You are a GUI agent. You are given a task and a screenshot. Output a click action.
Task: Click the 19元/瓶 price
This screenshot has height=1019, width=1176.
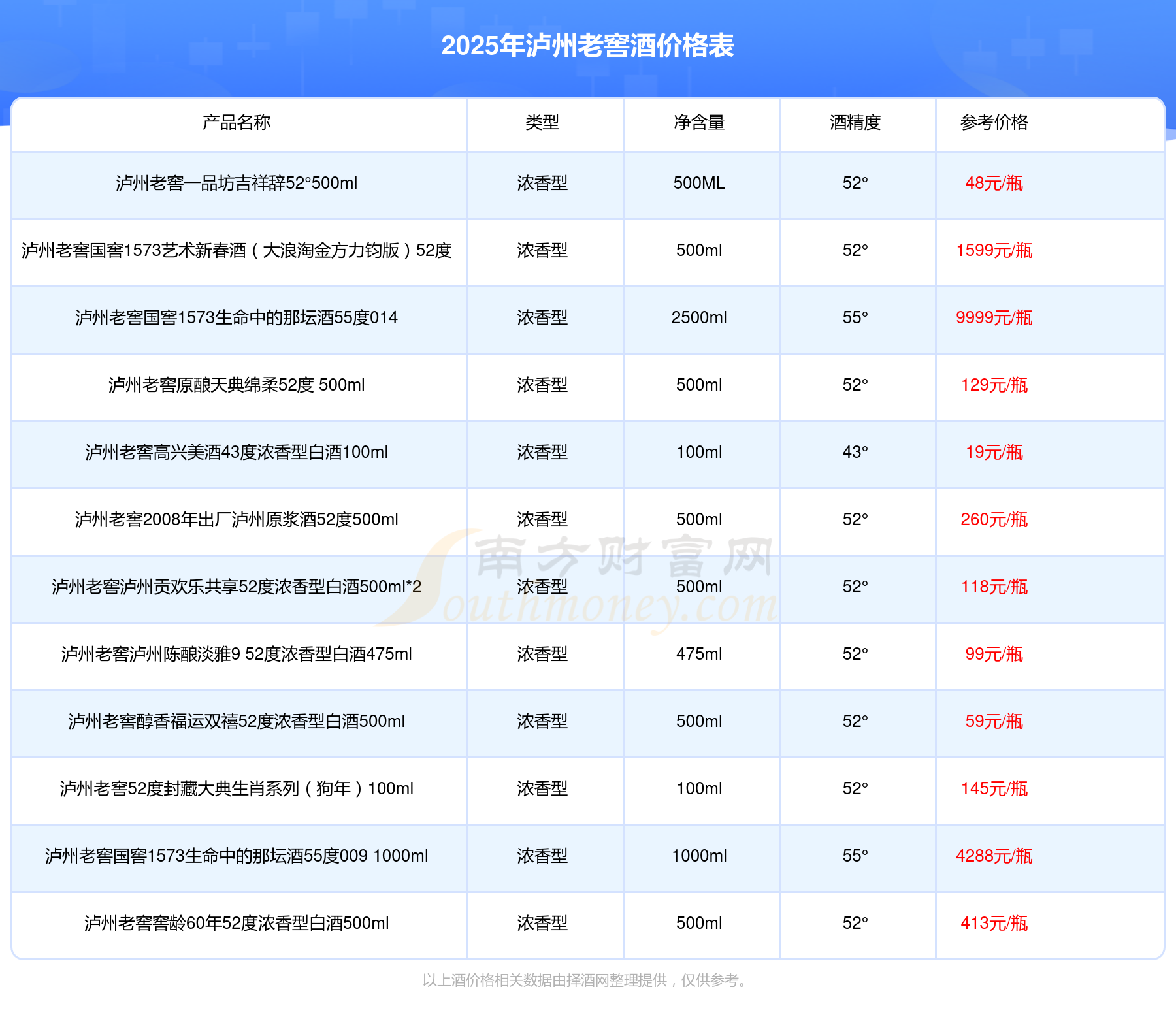click(994, 452)
